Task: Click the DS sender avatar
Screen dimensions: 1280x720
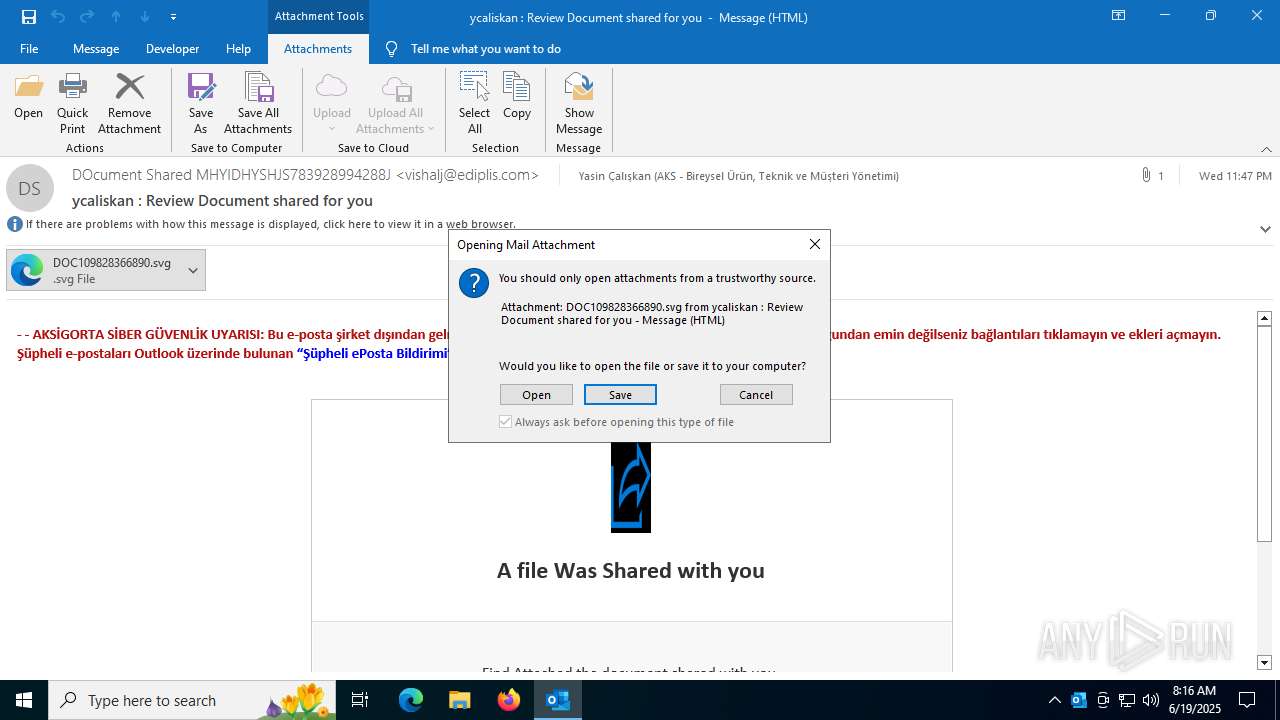Action: (30, 188)
